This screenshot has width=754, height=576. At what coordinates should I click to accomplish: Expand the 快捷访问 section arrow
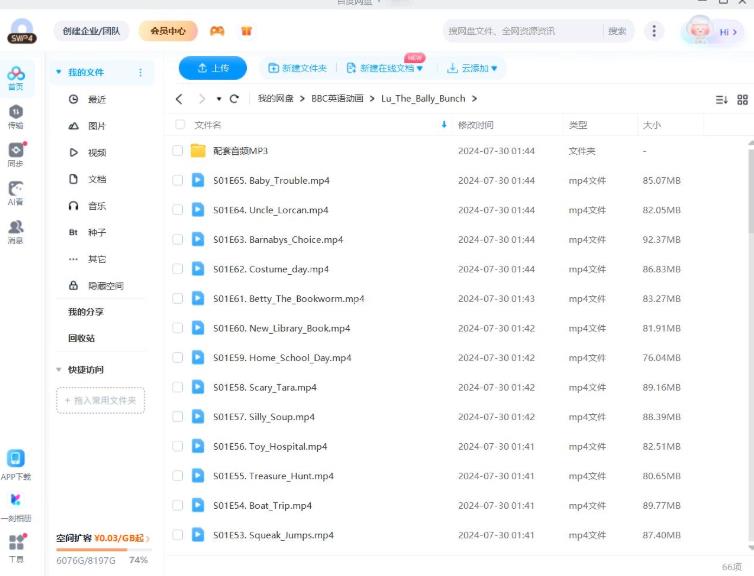coord(59,369)
